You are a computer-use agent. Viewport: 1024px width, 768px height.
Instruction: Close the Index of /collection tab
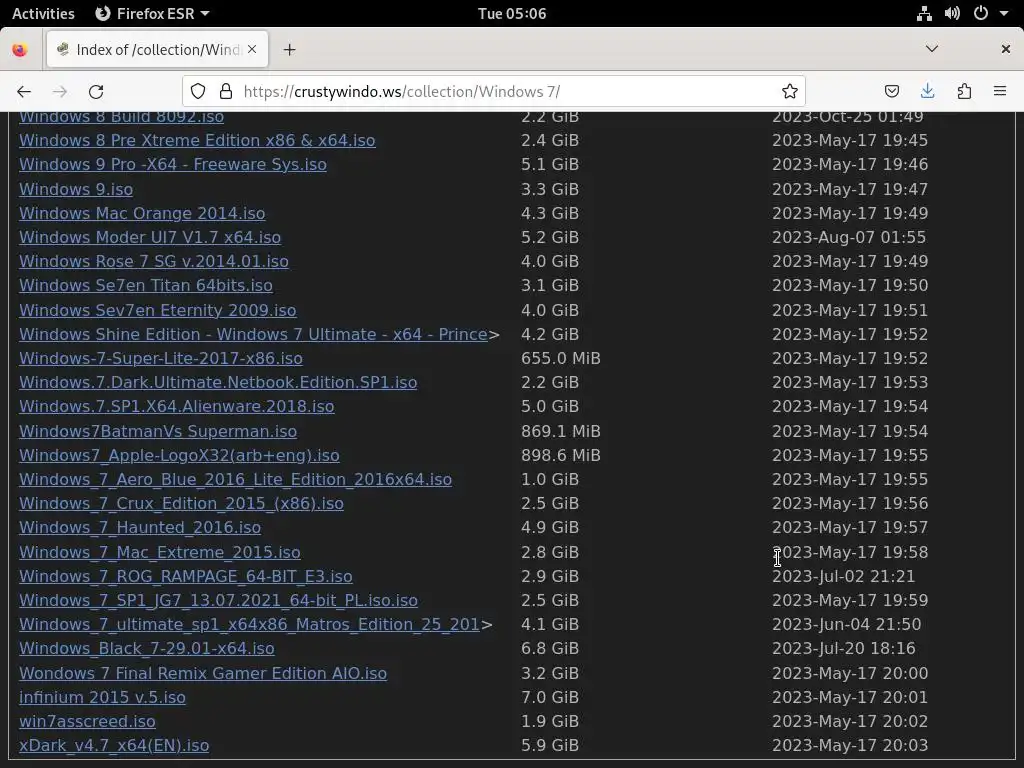coord(252,50)
